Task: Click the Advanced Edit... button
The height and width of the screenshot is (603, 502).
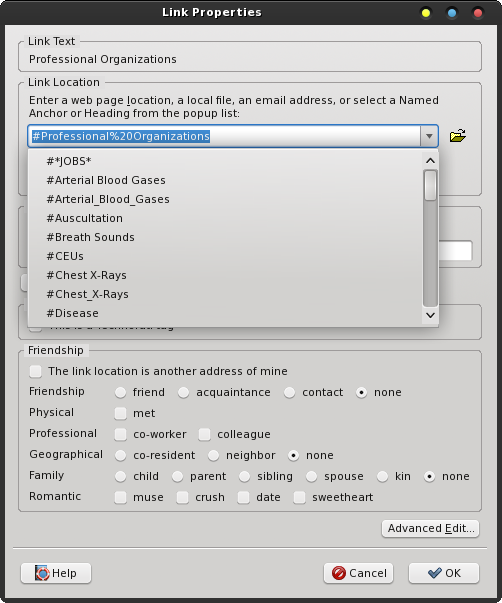Action: click(x=430, y=528)
